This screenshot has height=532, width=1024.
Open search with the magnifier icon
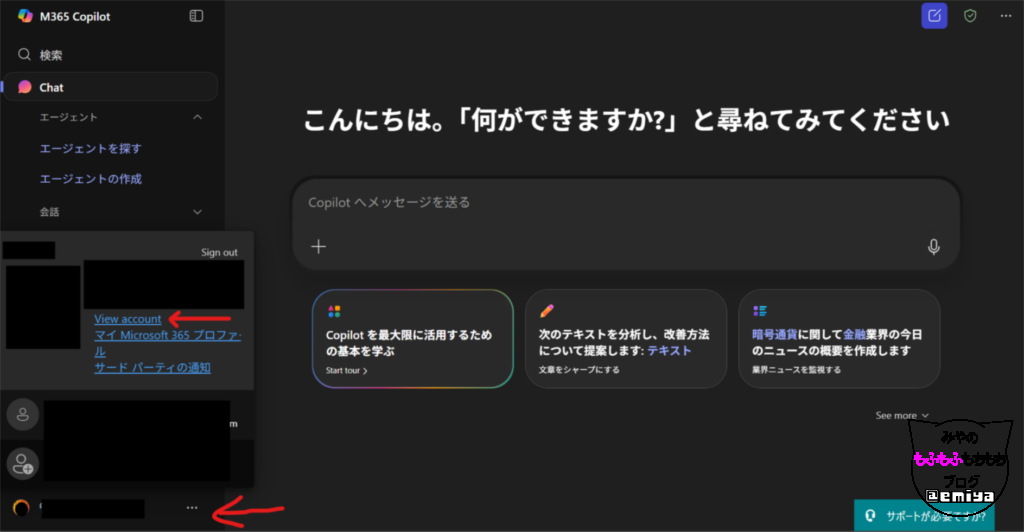click(x=24, y=55)
